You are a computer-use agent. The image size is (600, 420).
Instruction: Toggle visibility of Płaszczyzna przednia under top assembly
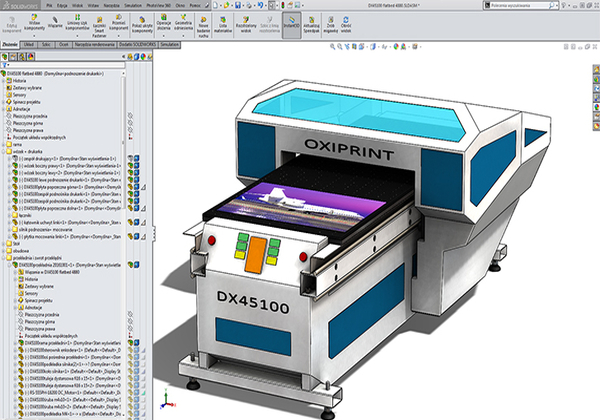(130, 116)
